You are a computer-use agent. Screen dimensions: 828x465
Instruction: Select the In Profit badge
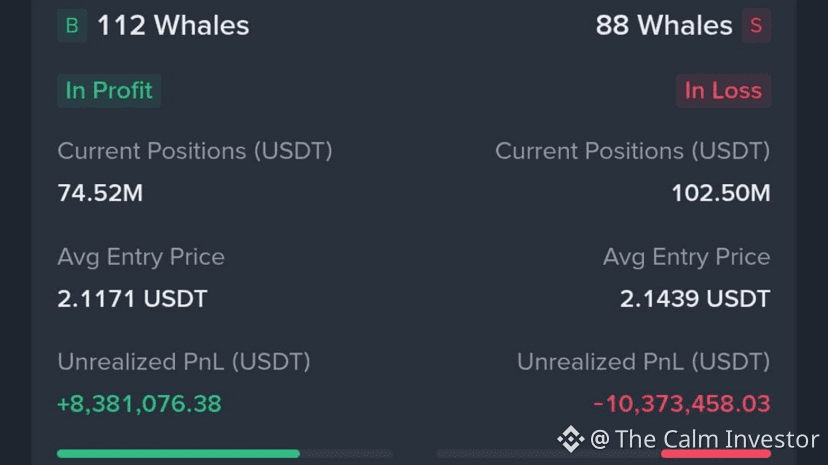click(x=109, y=90)
